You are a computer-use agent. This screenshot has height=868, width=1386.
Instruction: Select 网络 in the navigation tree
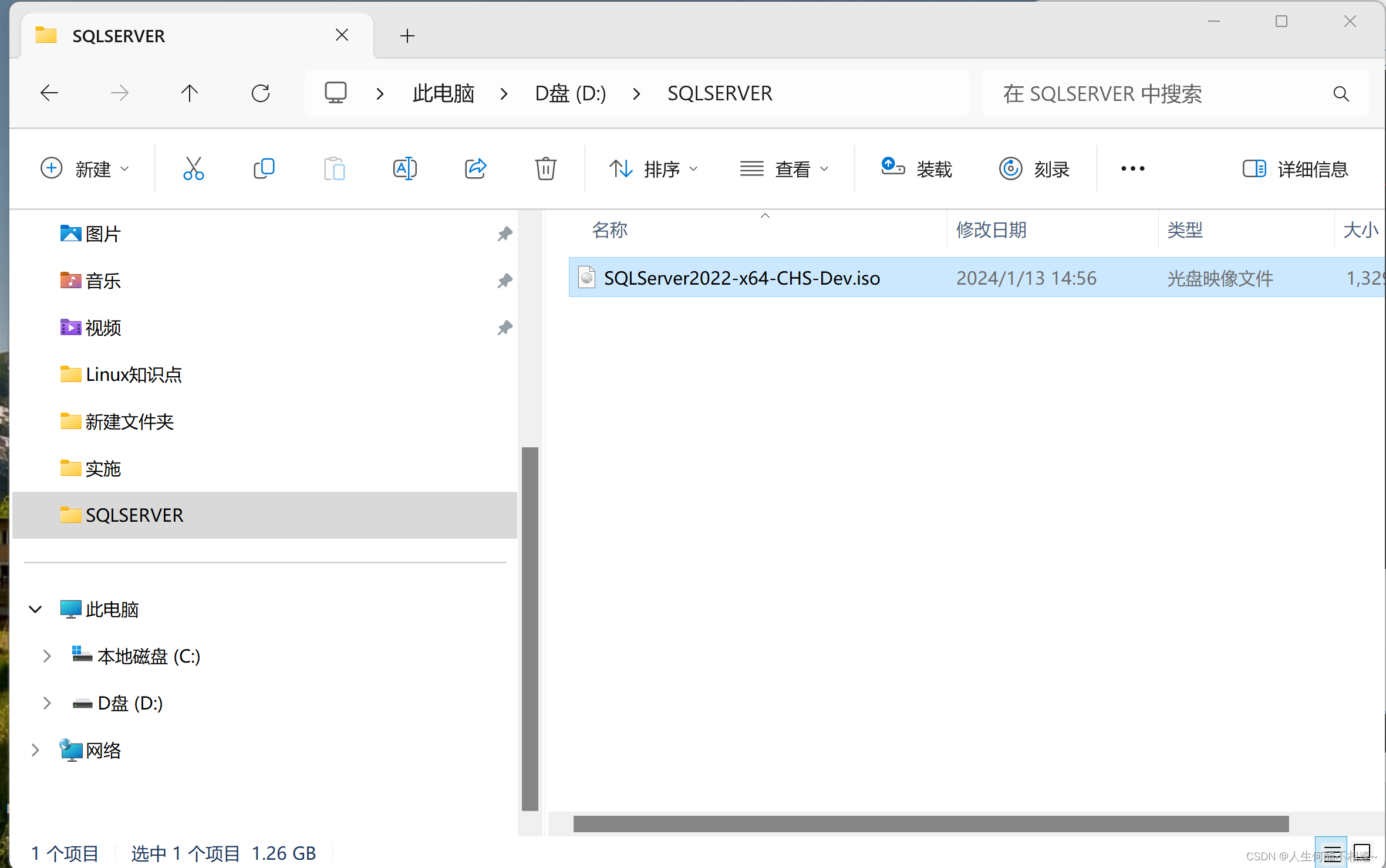pos(90,750)
